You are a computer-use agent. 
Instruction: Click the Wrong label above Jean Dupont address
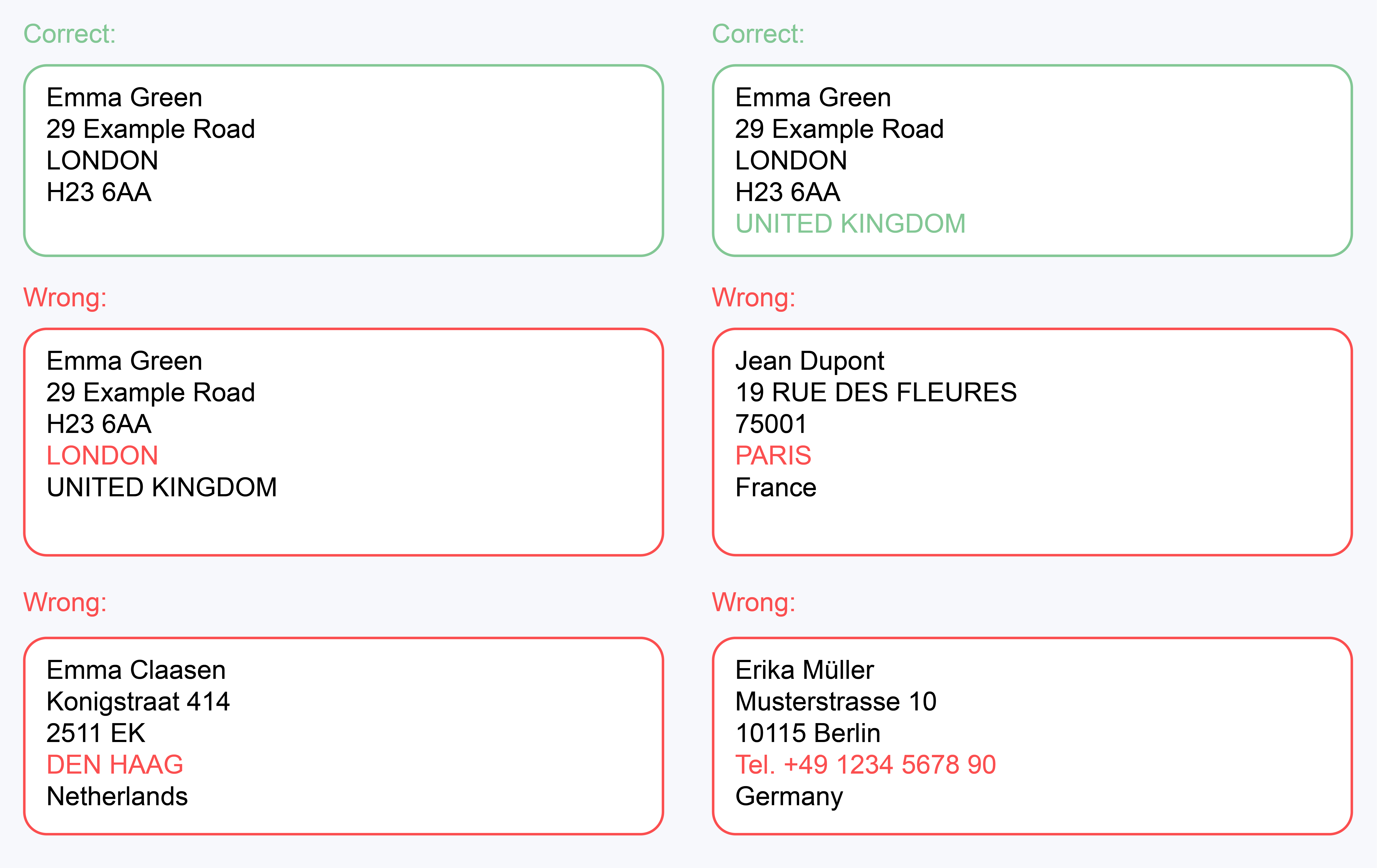click(753, 298)
